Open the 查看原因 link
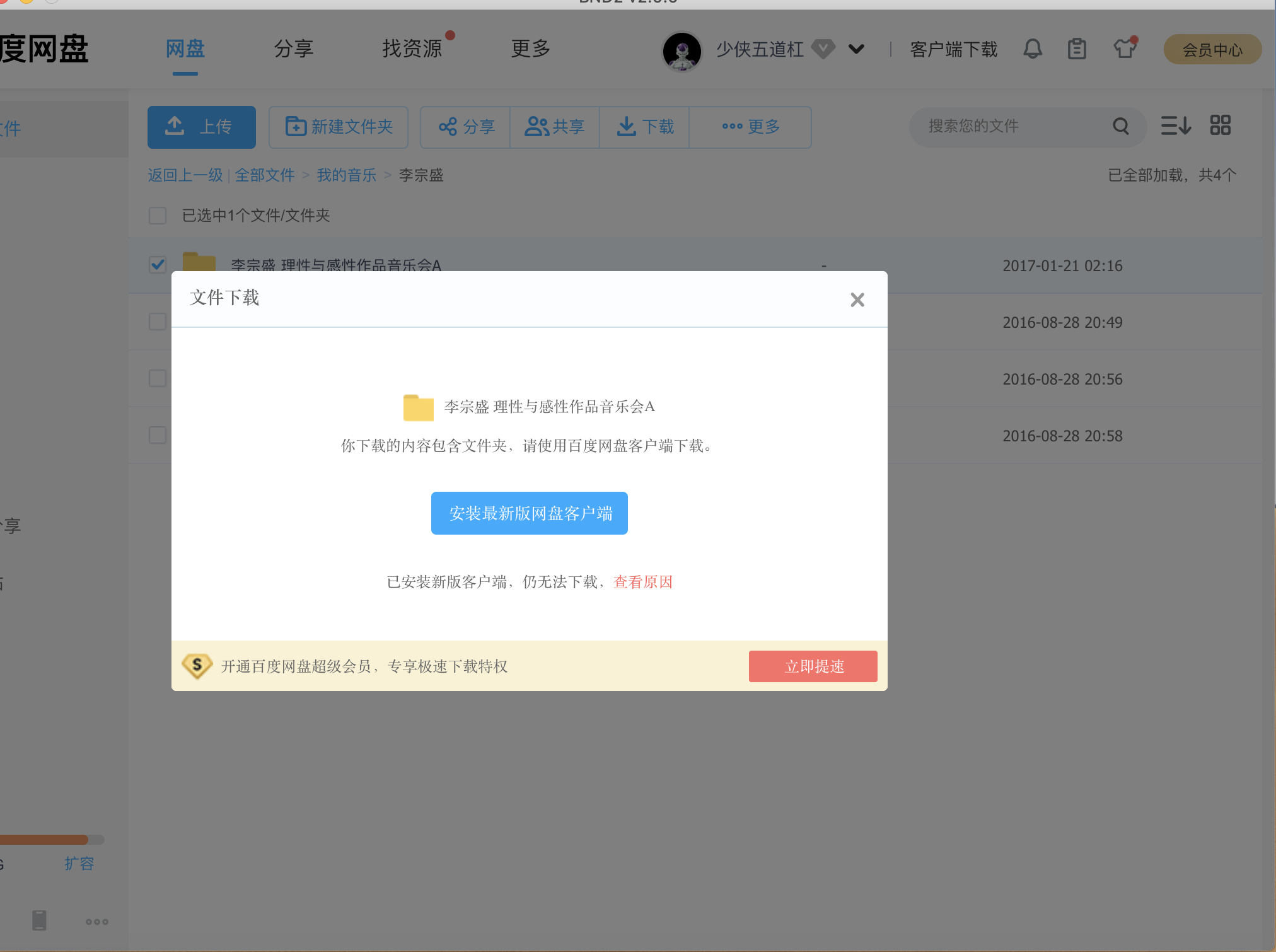 (642, 582)
